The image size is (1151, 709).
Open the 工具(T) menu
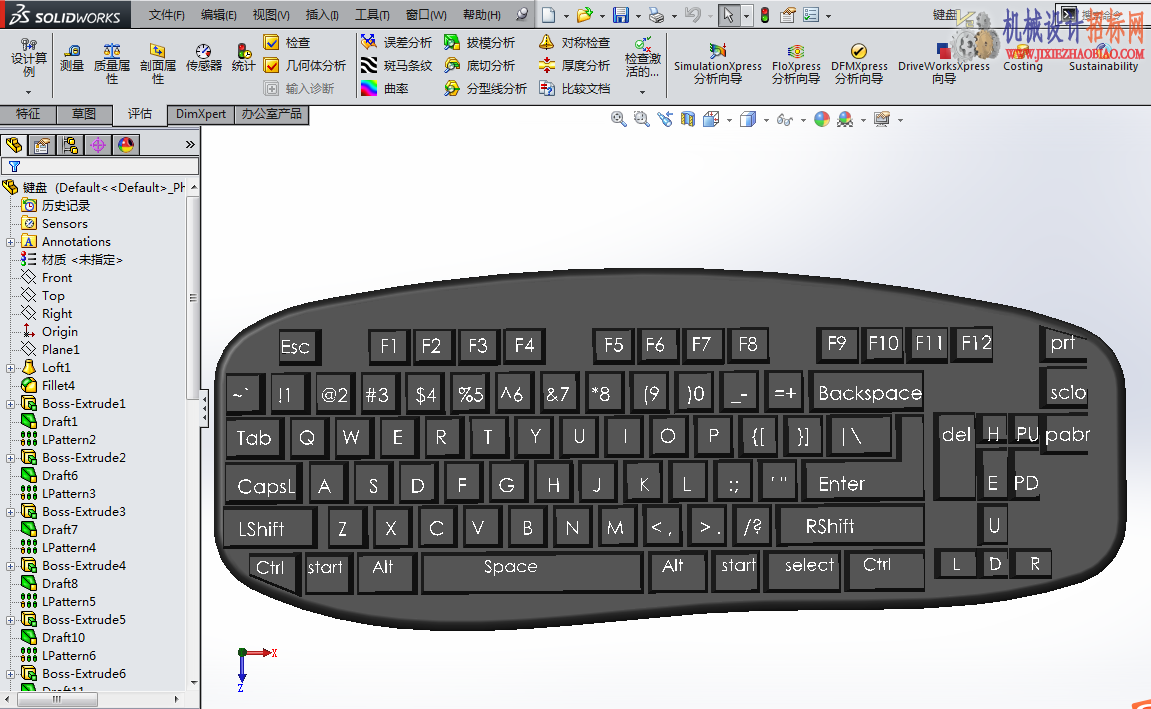click(x=372, y=15)
